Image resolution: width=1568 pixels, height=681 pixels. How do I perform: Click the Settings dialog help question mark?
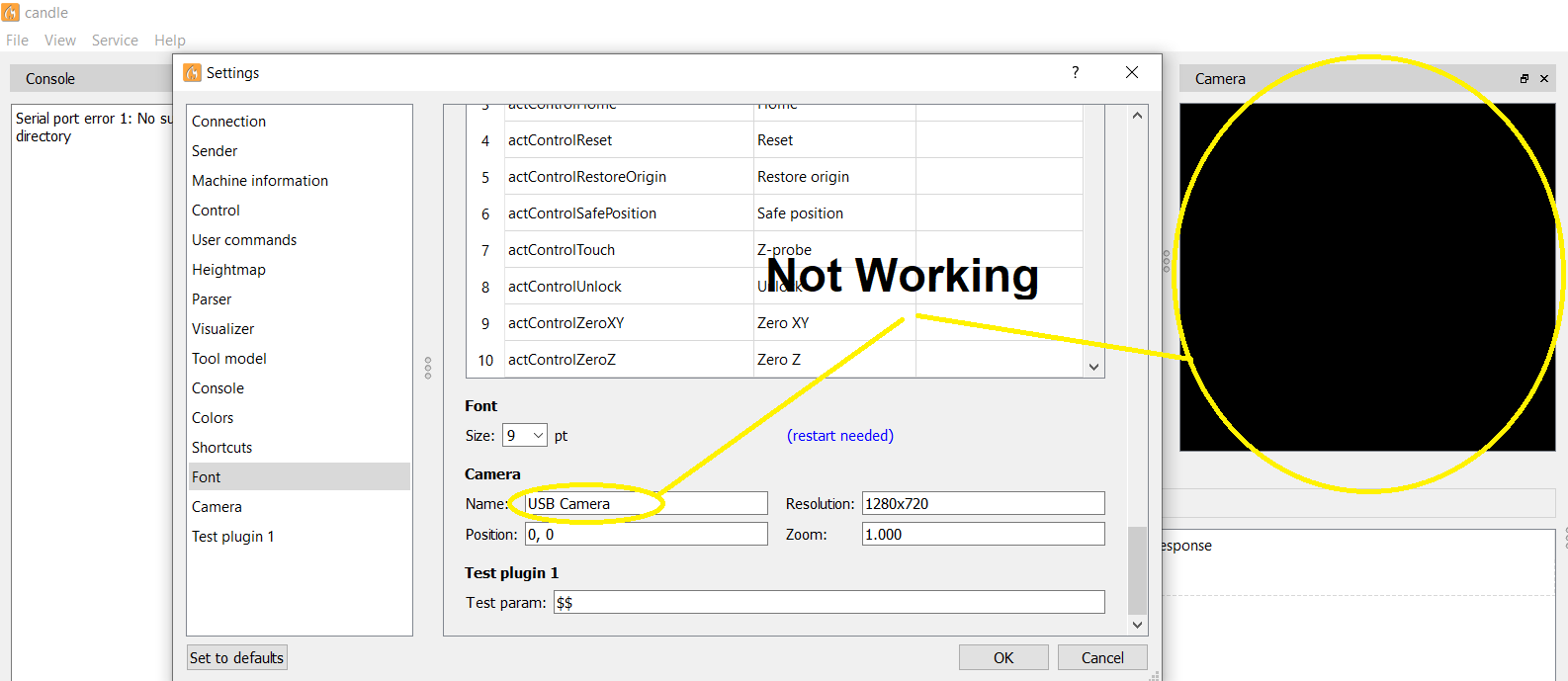(x=1075, y=72)
